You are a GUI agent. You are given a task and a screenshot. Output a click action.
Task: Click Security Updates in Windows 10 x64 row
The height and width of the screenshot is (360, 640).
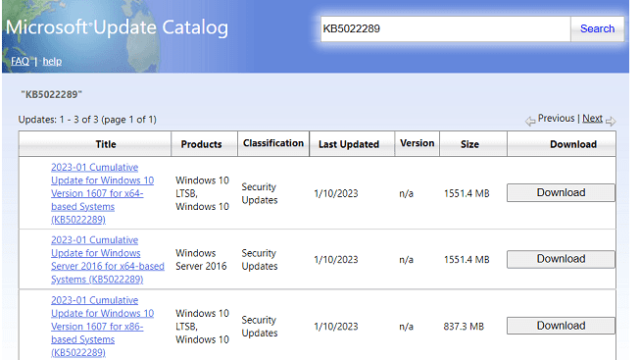(260, 193)
